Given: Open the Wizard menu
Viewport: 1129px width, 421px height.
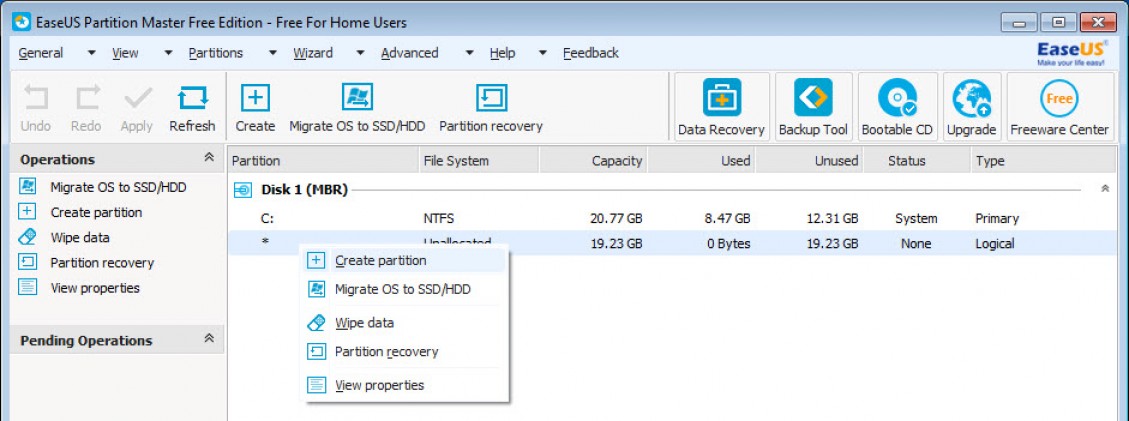Looking at the screenshot, I should click(312, 53).
